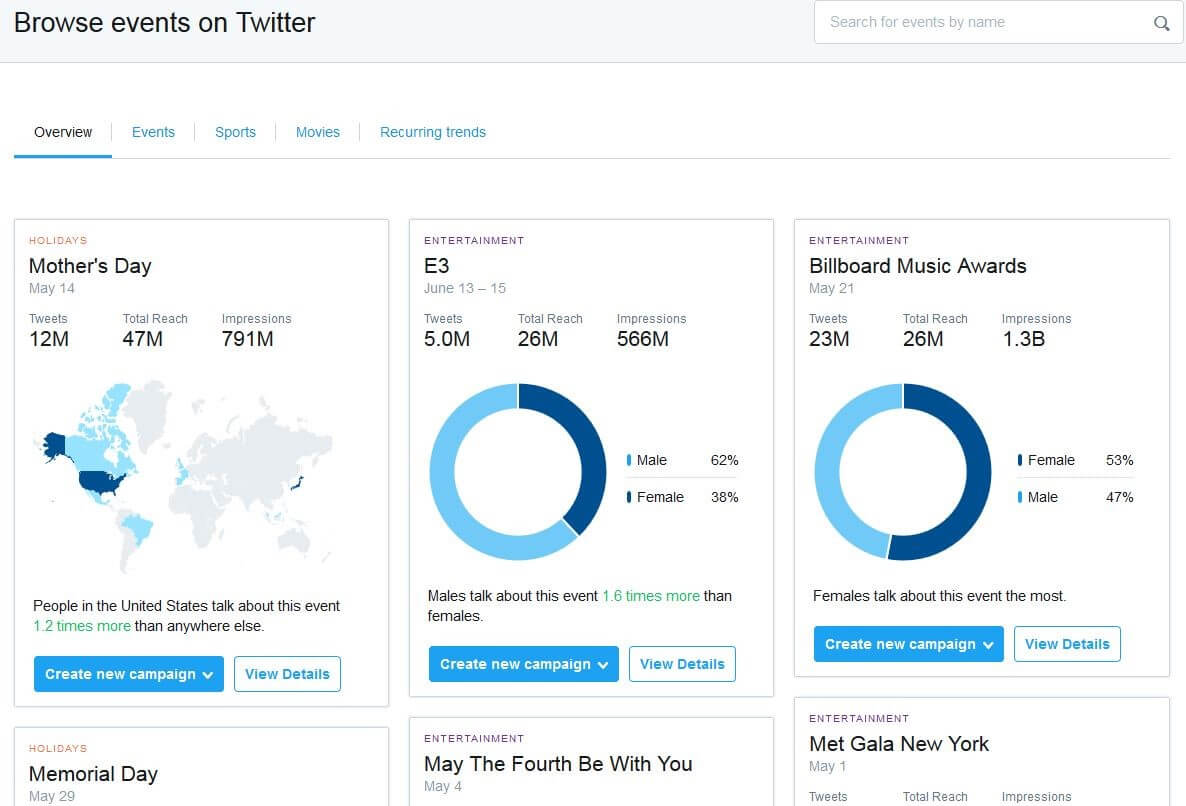The width and height of the screenshot is (1186, 806).
Task: Click the search magnifier icon
Action: pos(1161,23)
